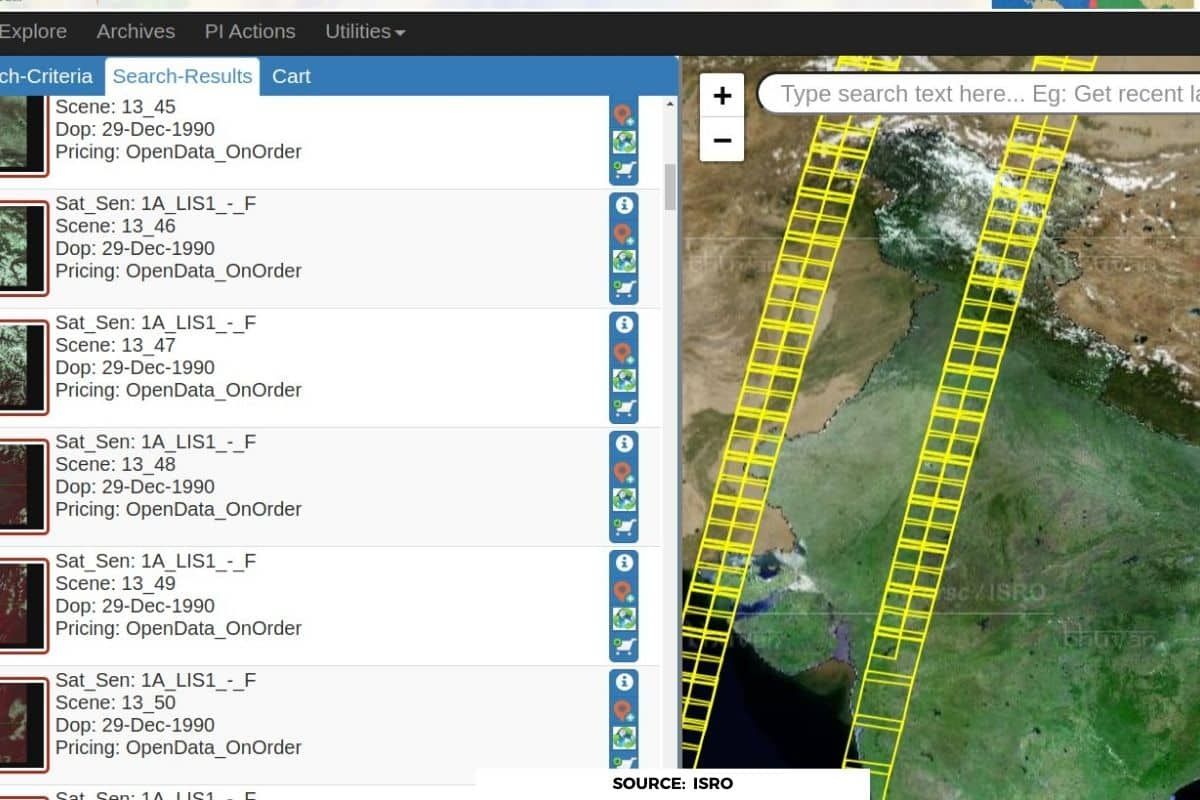Viewport: 1200px width, 800px height.
Task: Add scene 13_45 to cart
Action: coord(624,170)
